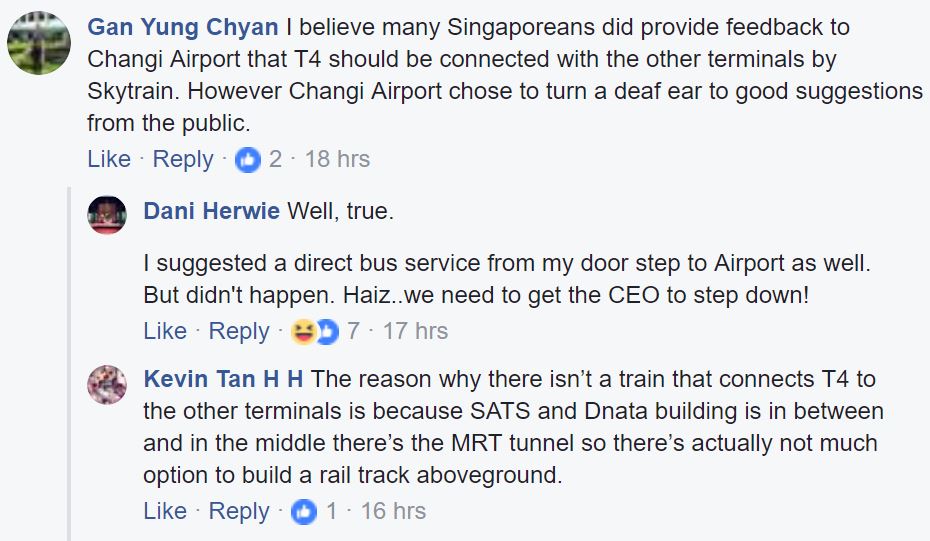
Task: Like Gan Yung Chyan's comment
Action: click(x=109, y=159)
